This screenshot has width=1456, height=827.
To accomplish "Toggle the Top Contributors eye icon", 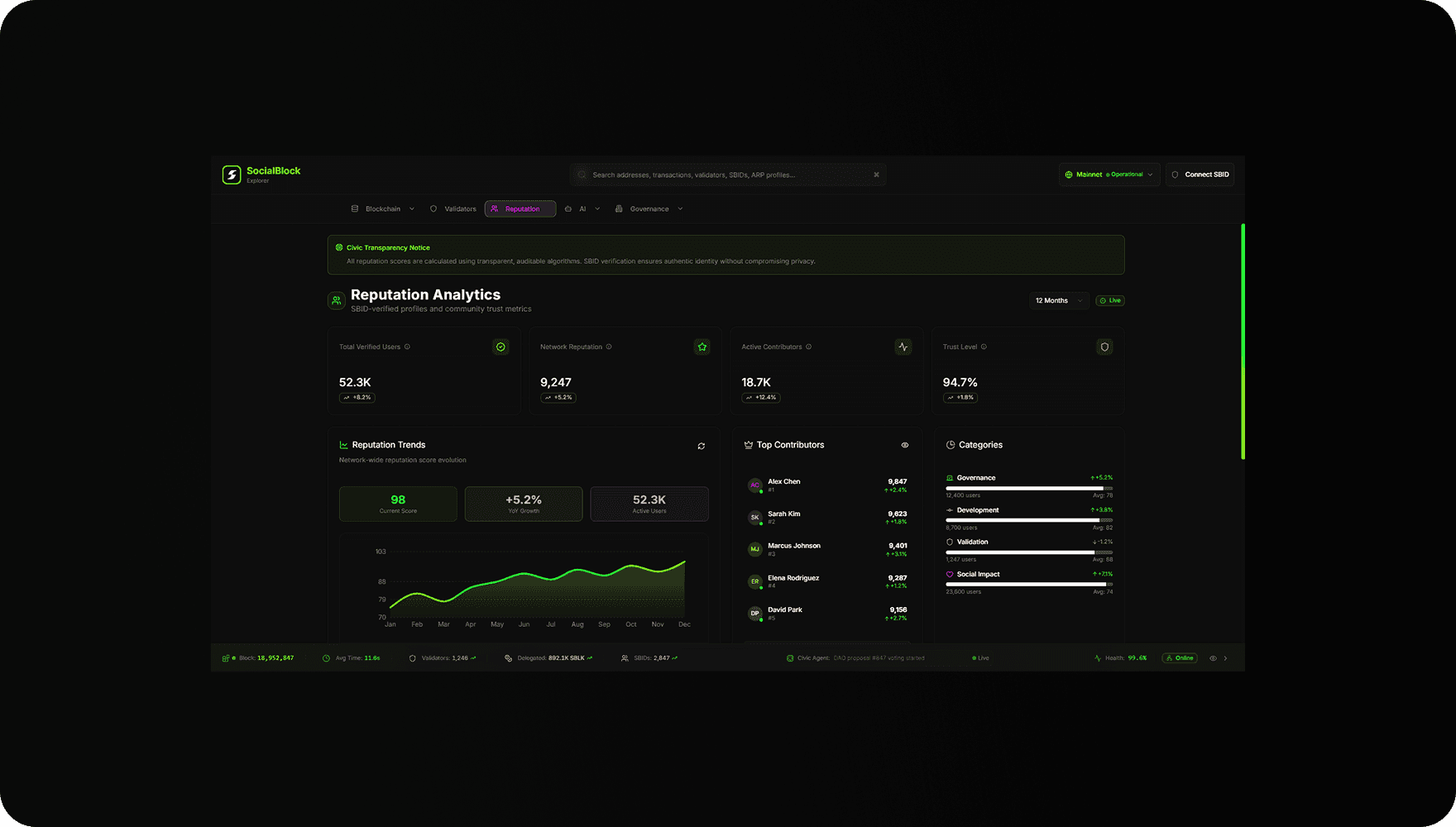I will [905, 445].
